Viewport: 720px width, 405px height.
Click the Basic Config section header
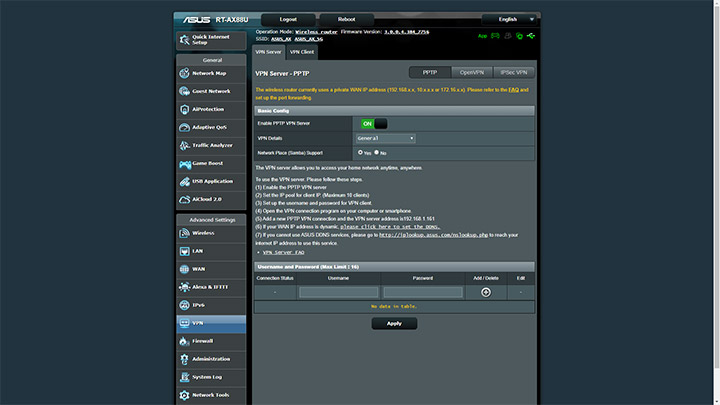tap(394, 111)
